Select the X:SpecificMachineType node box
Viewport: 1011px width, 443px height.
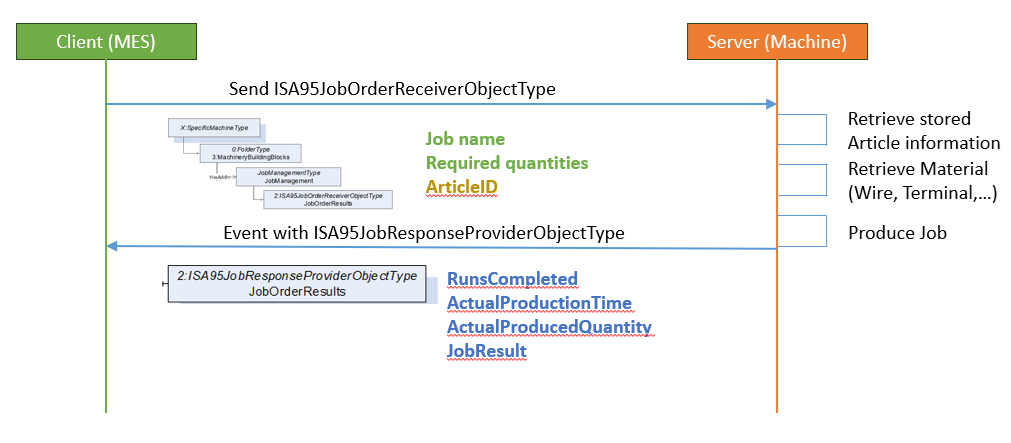pos(215,128)
